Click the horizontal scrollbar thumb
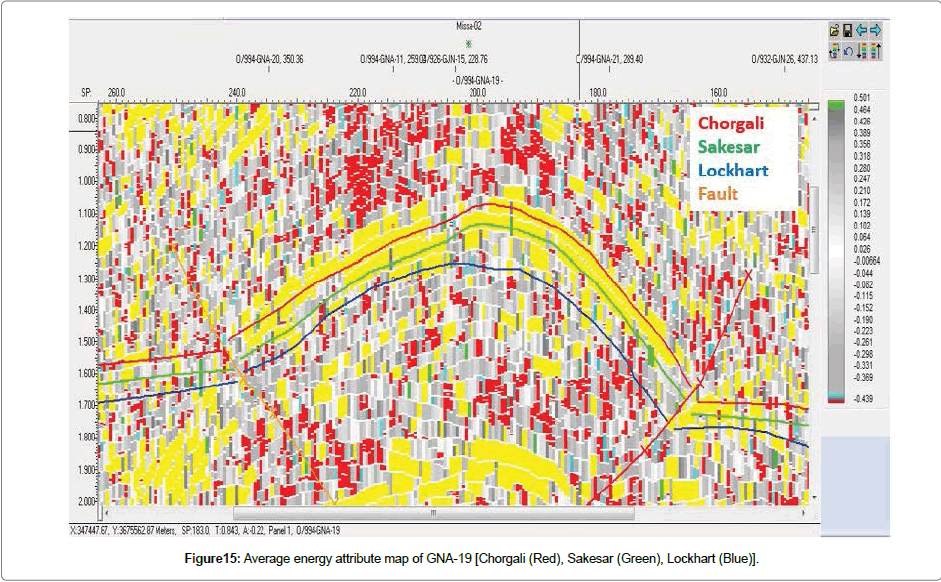 (x=432, y=514)
